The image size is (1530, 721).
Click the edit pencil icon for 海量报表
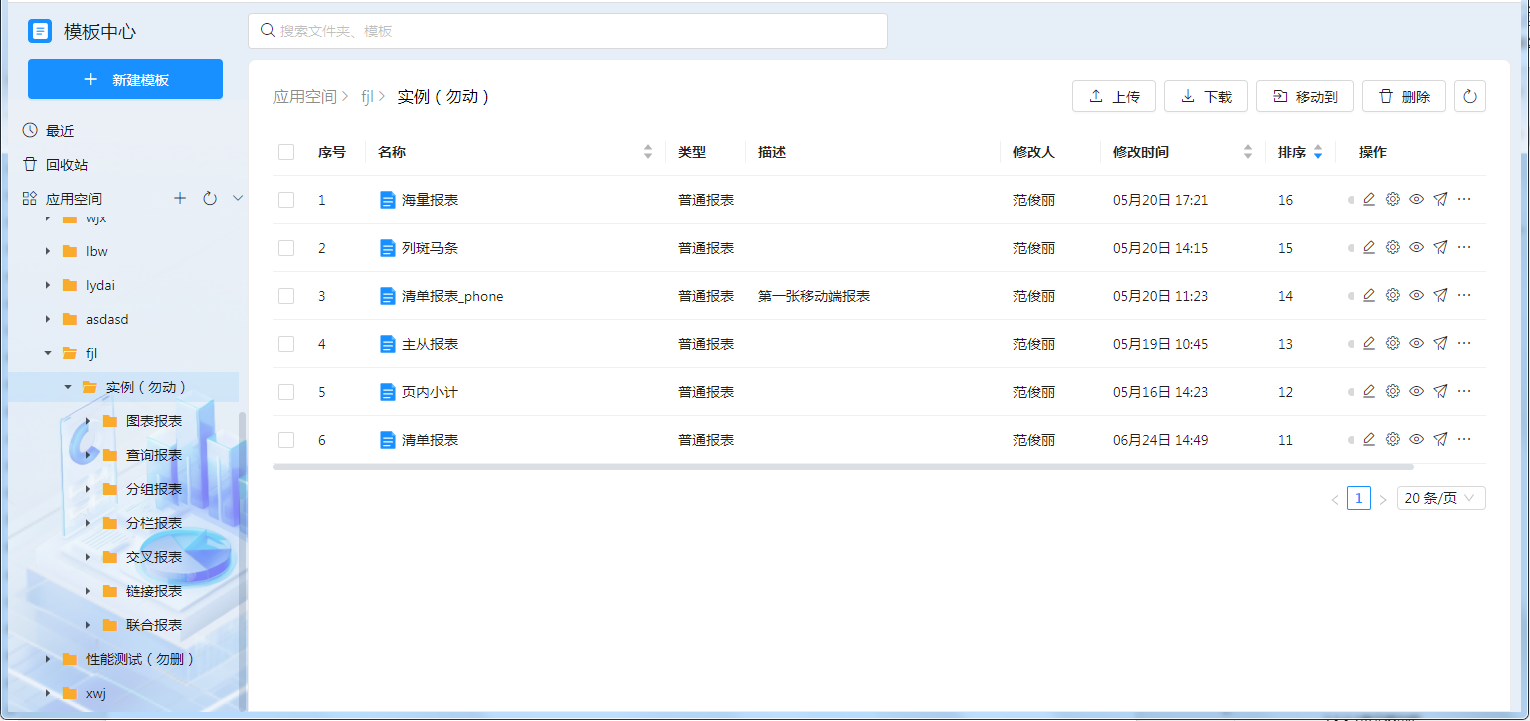[x=1369, y=200]
